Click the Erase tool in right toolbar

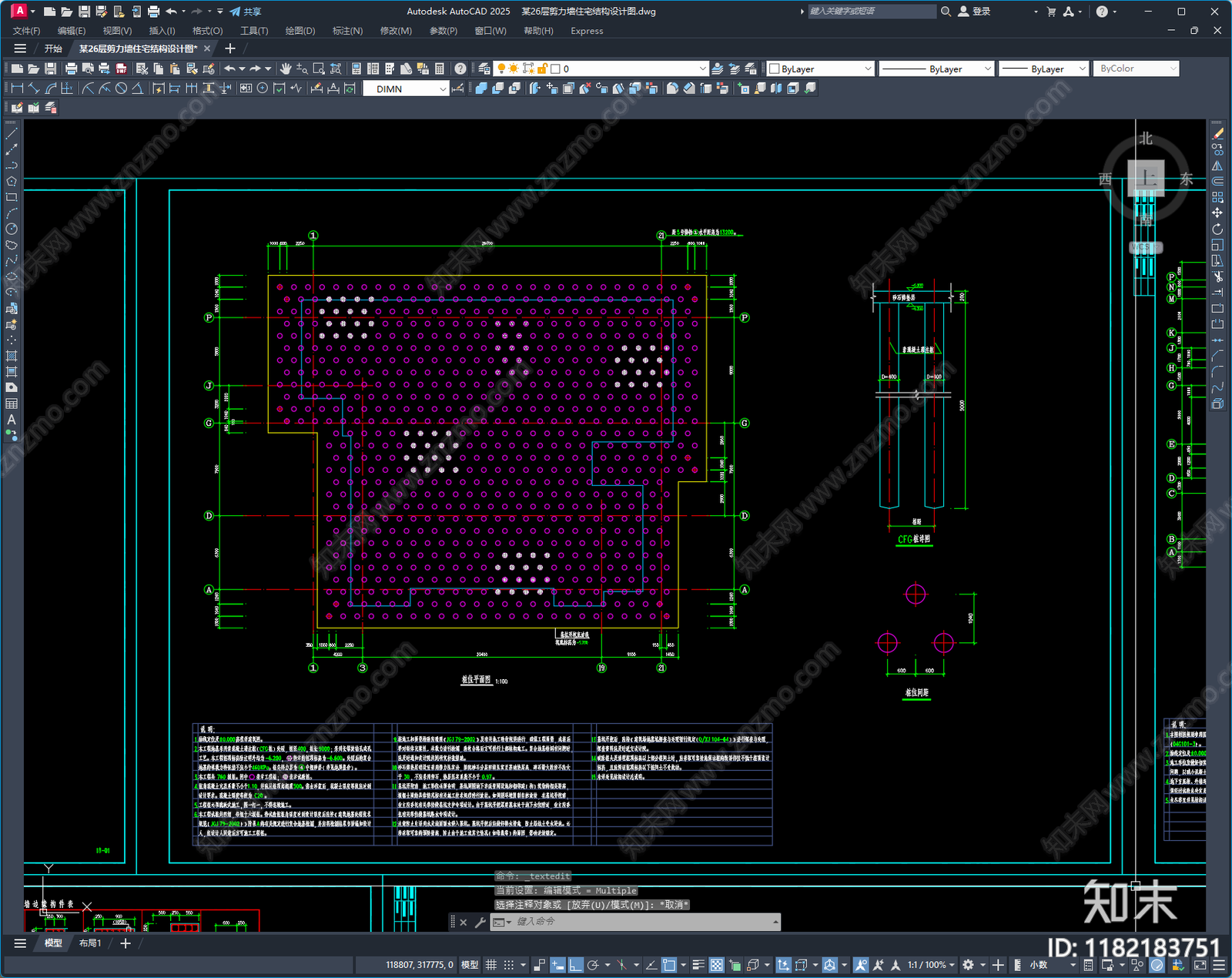pyautogui.click(x=1217, y=134)
